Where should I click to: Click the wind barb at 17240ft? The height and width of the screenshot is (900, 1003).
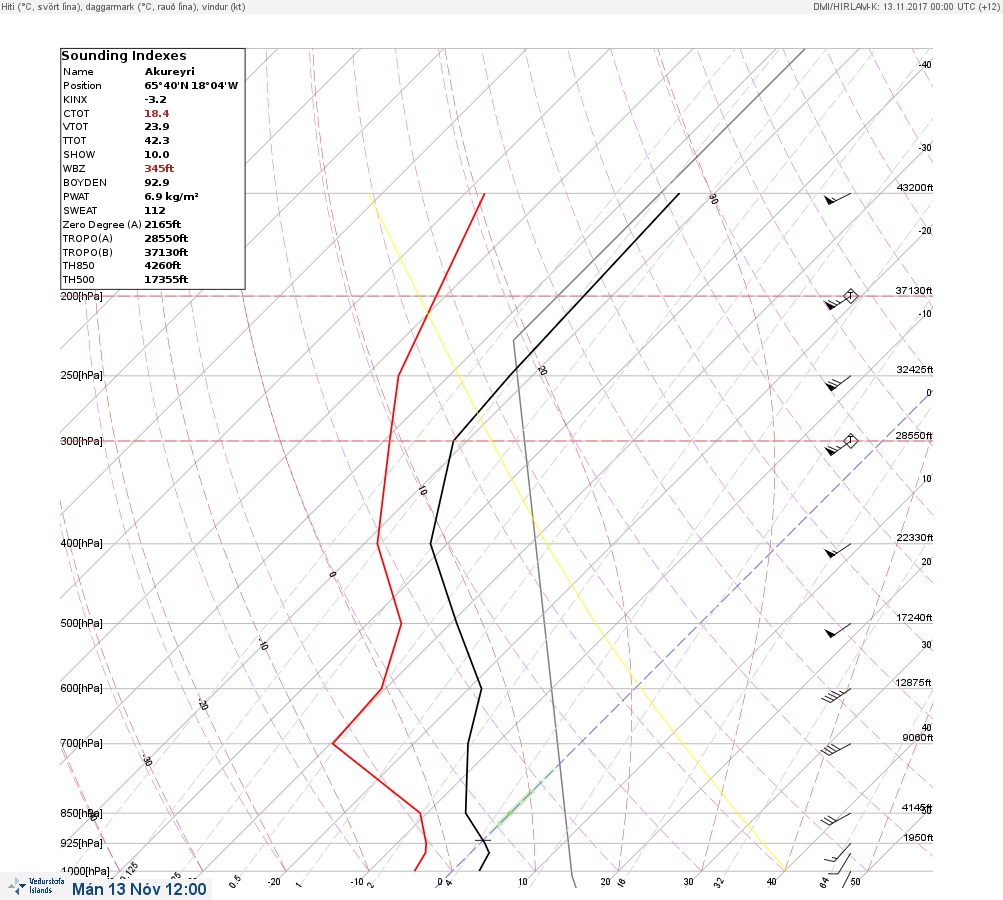tap(837, 631)
